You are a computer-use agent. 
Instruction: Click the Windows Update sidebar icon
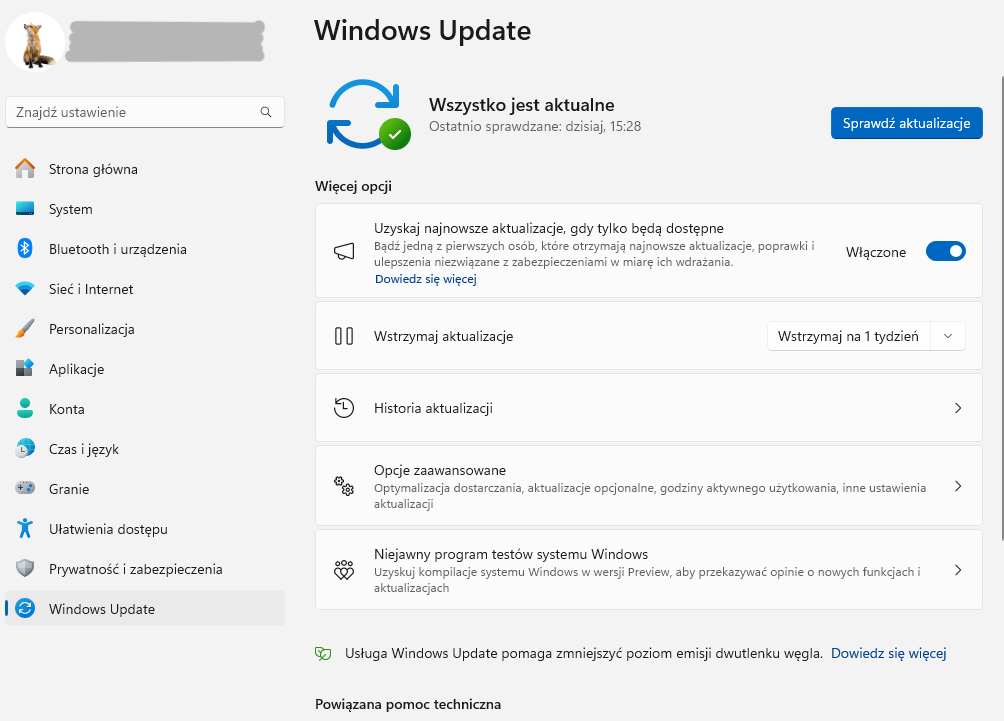tap(25, 608)
